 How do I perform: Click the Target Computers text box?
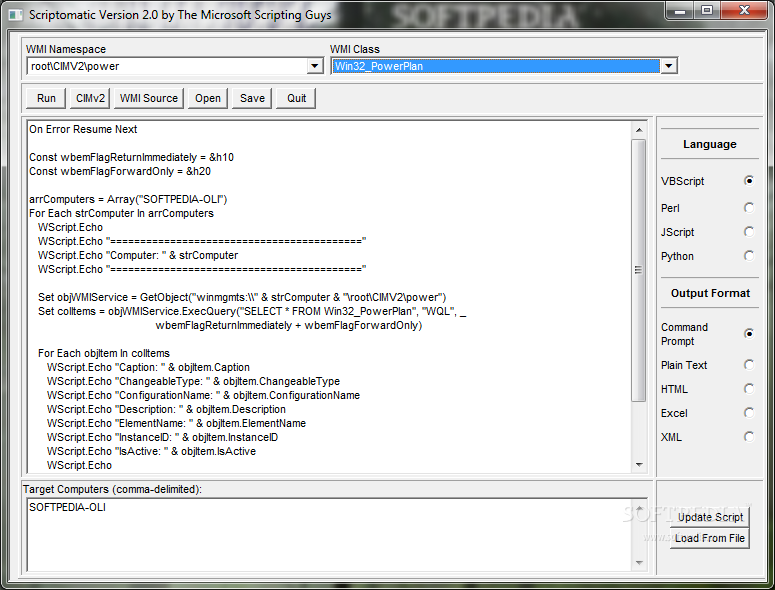coord(330,535)
